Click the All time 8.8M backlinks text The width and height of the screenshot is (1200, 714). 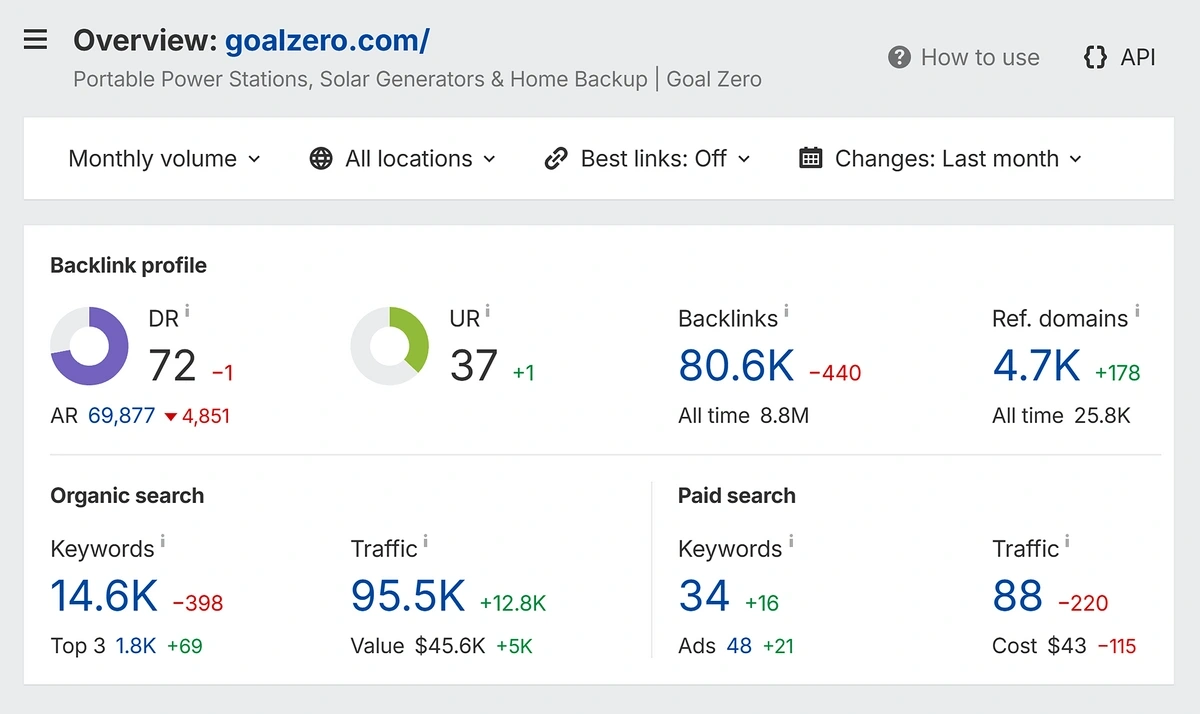click(x=743, y=416)
